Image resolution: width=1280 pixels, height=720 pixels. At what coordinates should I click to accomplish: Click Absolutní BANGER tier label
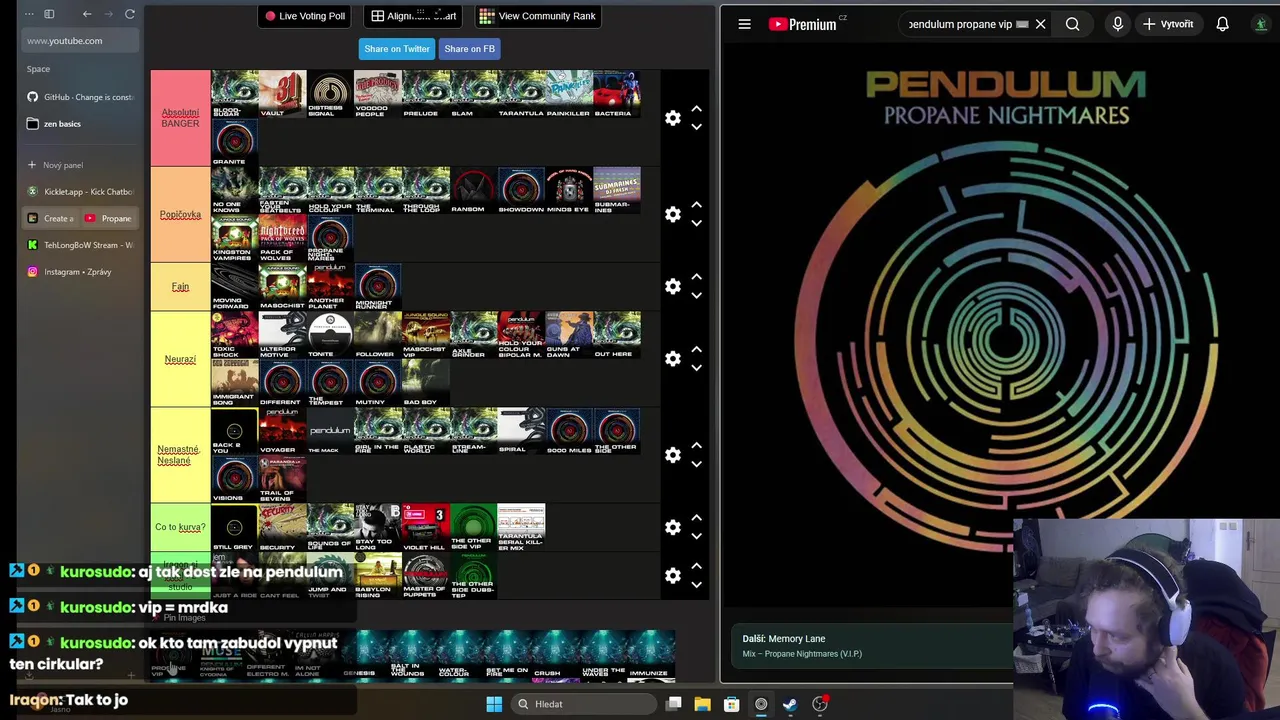(180, 118)
